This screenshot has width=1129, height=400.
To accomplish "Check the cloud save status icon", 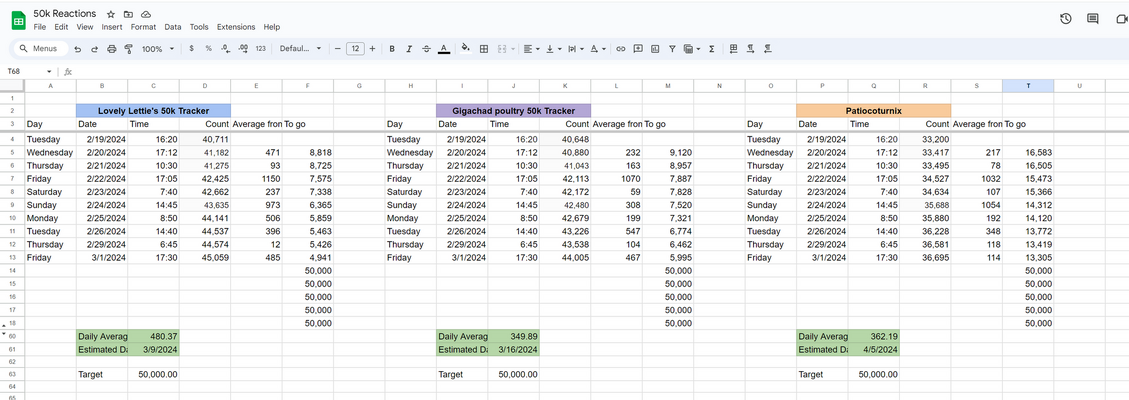I will click(146, 14).
